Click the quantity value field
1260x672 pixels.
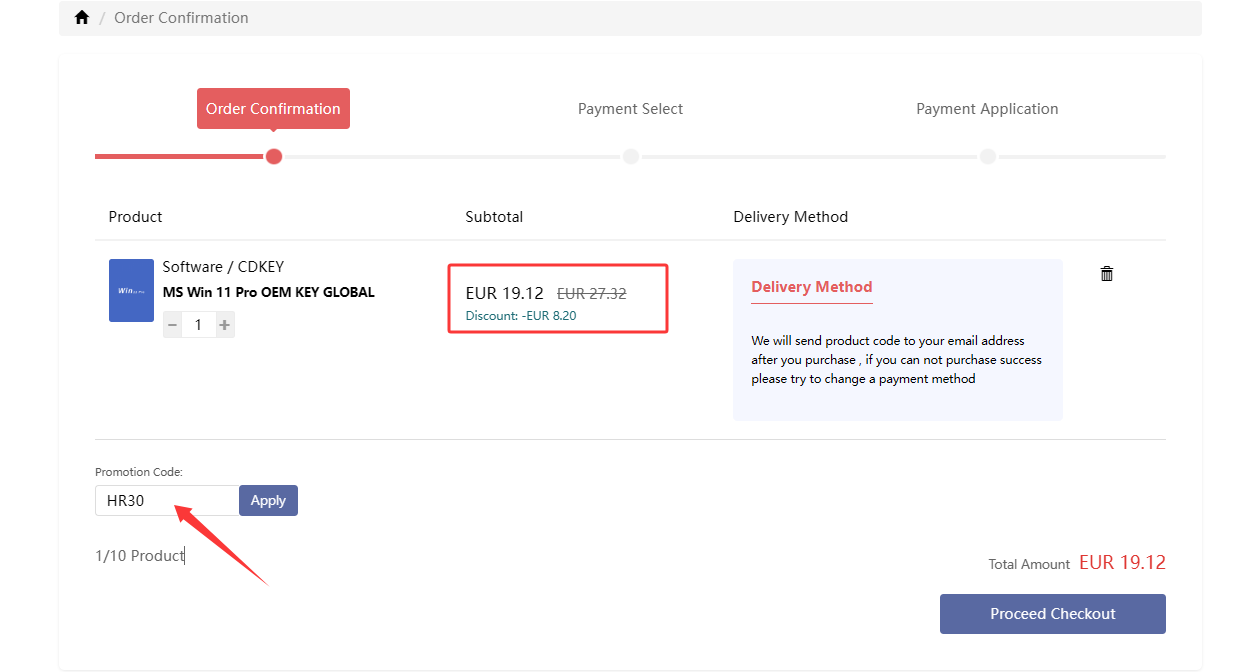coord(198,325)
